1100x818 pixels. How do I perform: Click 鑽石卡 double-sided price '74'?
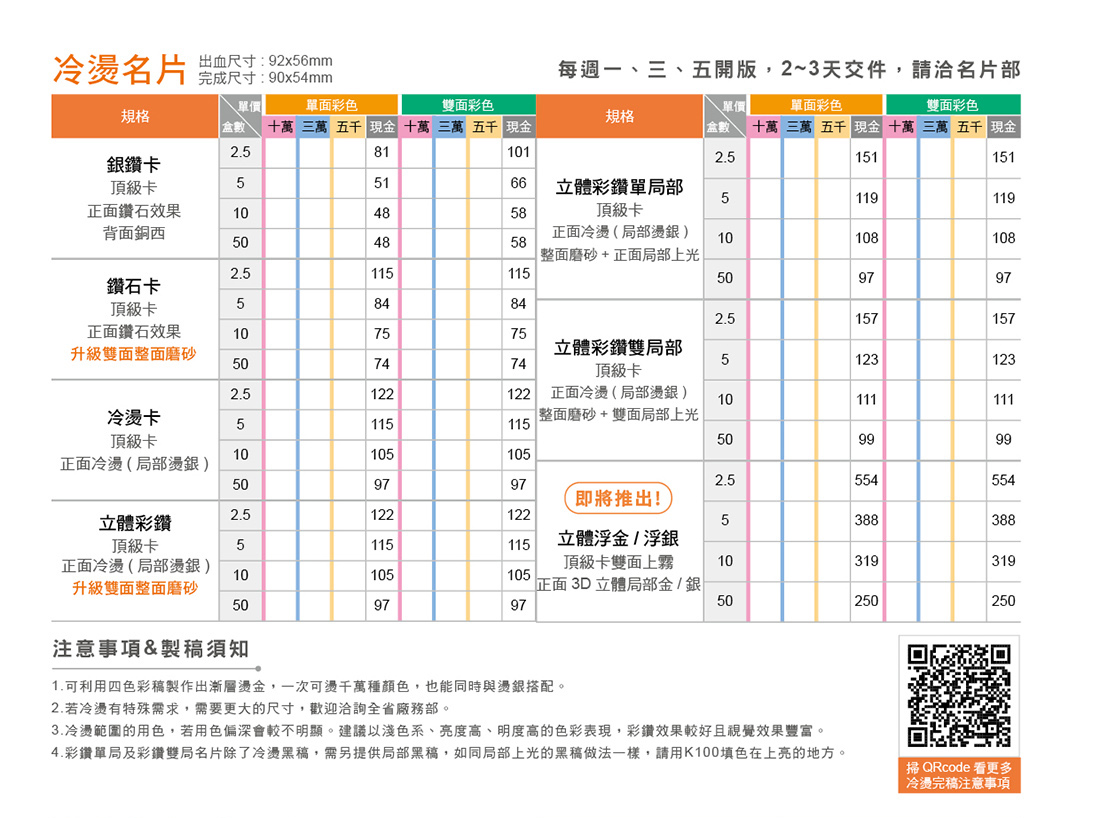[518, 364]
